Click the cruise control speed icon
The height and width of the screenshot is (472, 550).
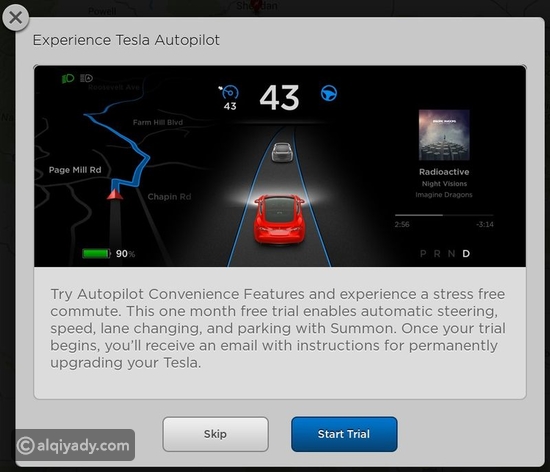click(229, 93)
